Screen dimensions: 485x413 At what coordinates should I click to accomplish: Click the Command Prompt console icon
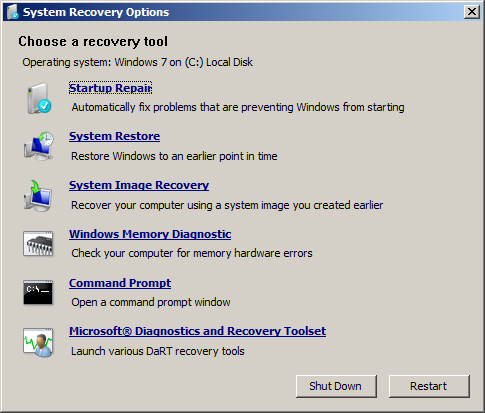pos(38,292)
